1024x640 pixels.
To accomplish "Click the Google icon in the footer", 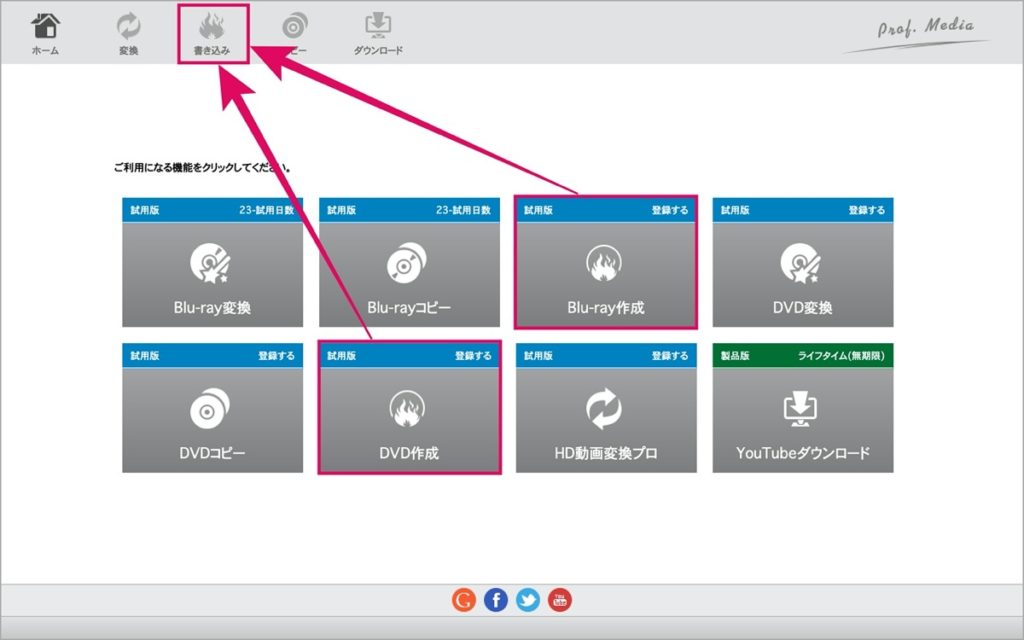I will 464,600.
